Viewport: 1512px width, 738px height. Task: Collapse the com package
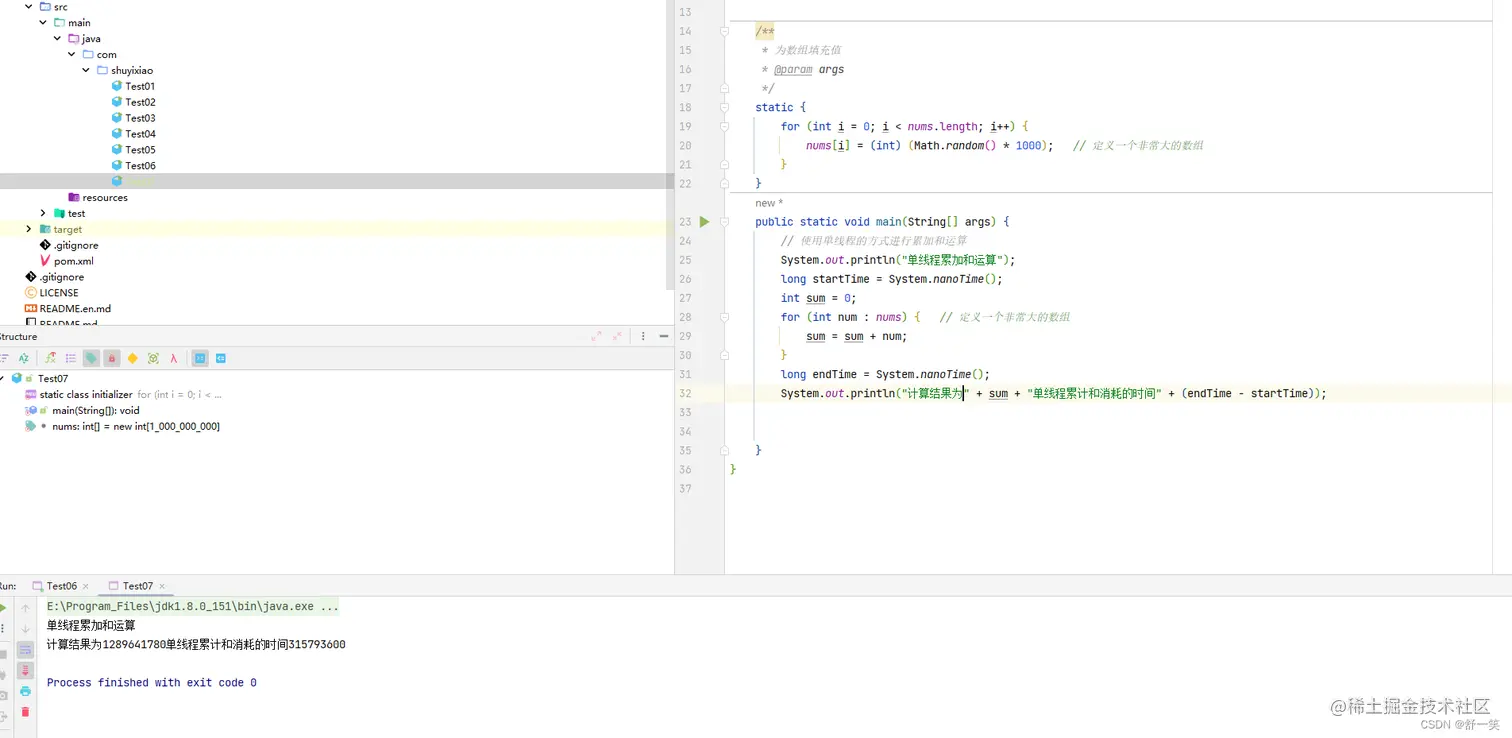[x=72, y=54]
